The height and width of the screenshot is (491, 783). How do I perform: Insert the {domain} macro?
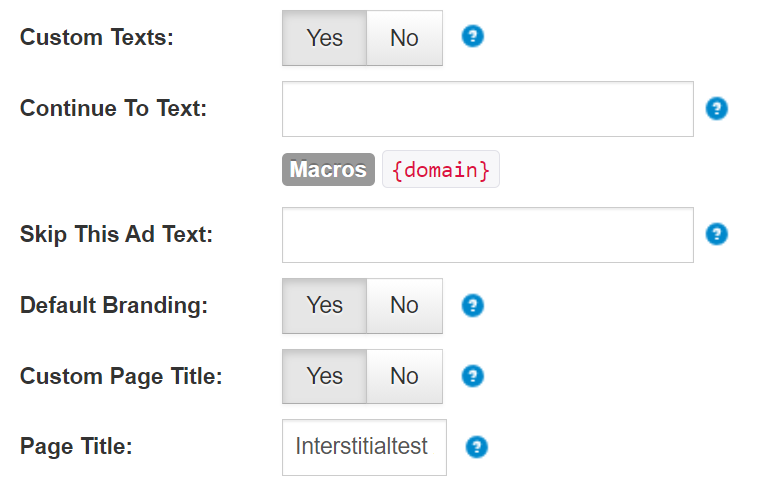coord(440,170)
